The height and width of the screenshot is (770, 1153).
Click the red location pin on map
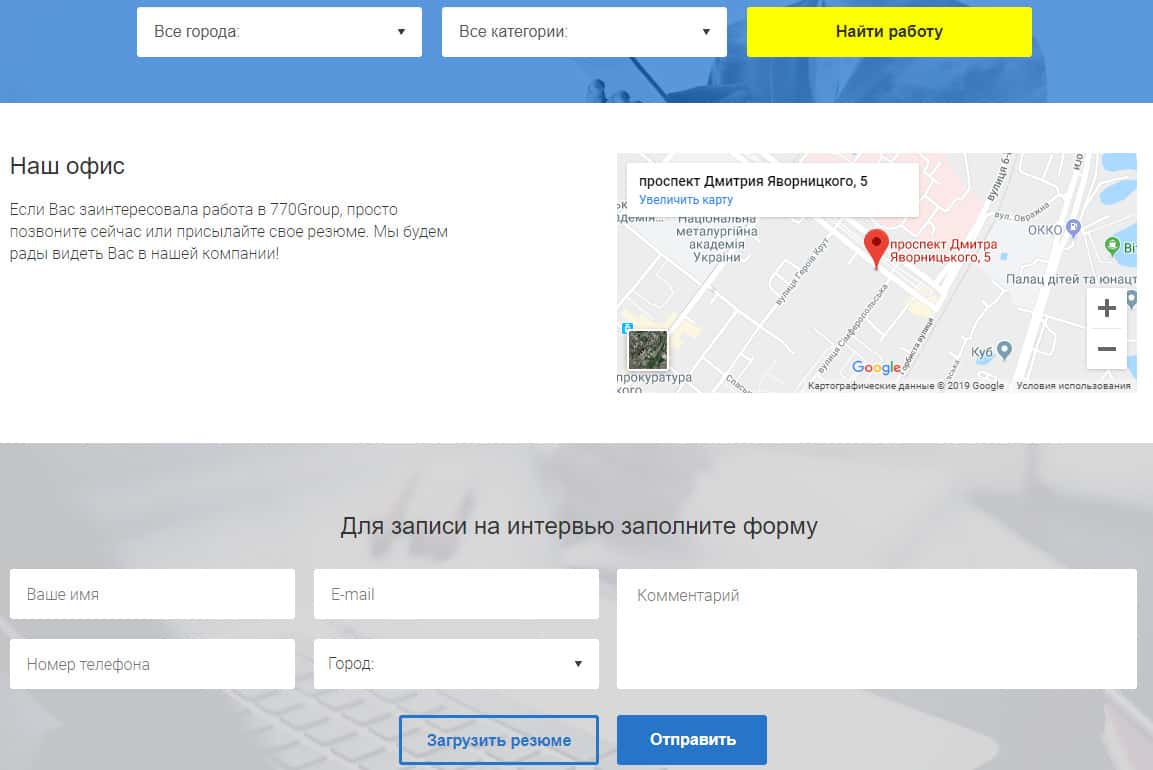pos(876,247)
